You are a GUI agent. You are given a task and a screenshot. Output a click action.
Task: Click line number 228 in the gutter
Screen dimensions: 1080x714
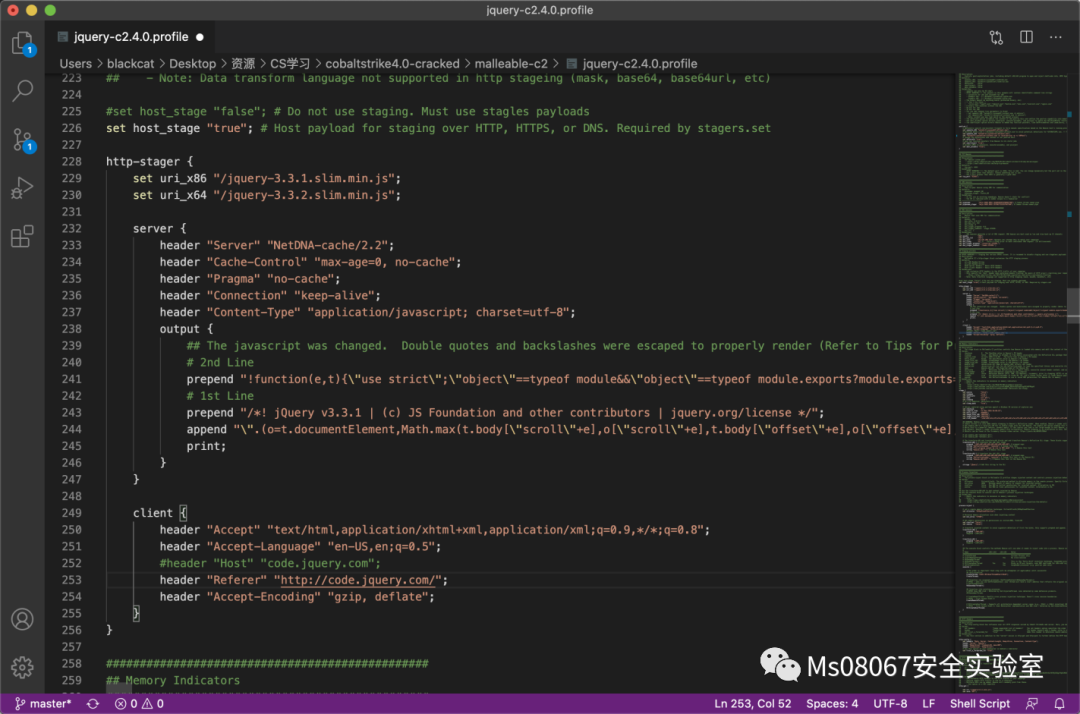[72, 162]
